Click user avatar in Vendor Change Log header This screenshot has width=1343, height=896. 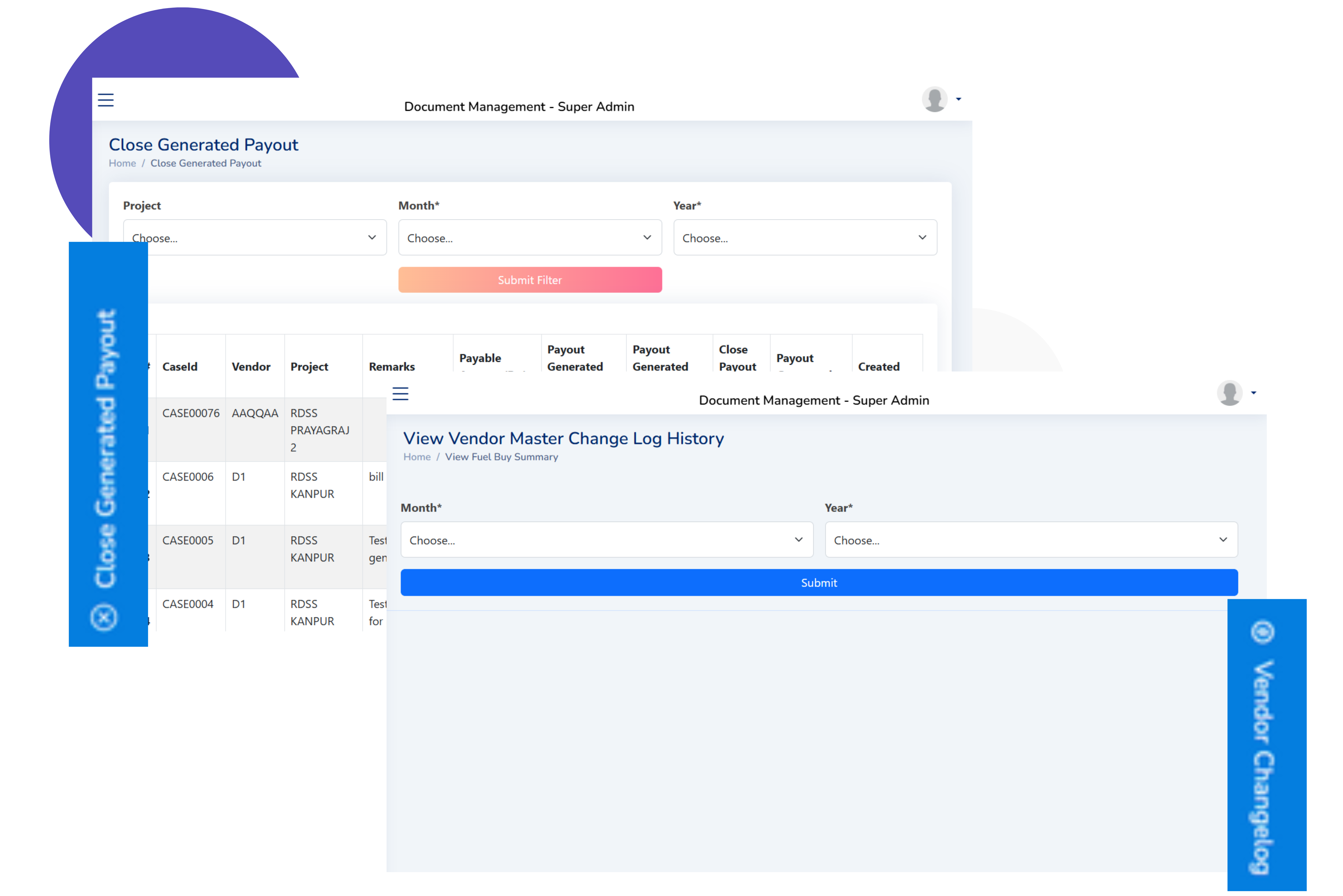[1229, 393]
